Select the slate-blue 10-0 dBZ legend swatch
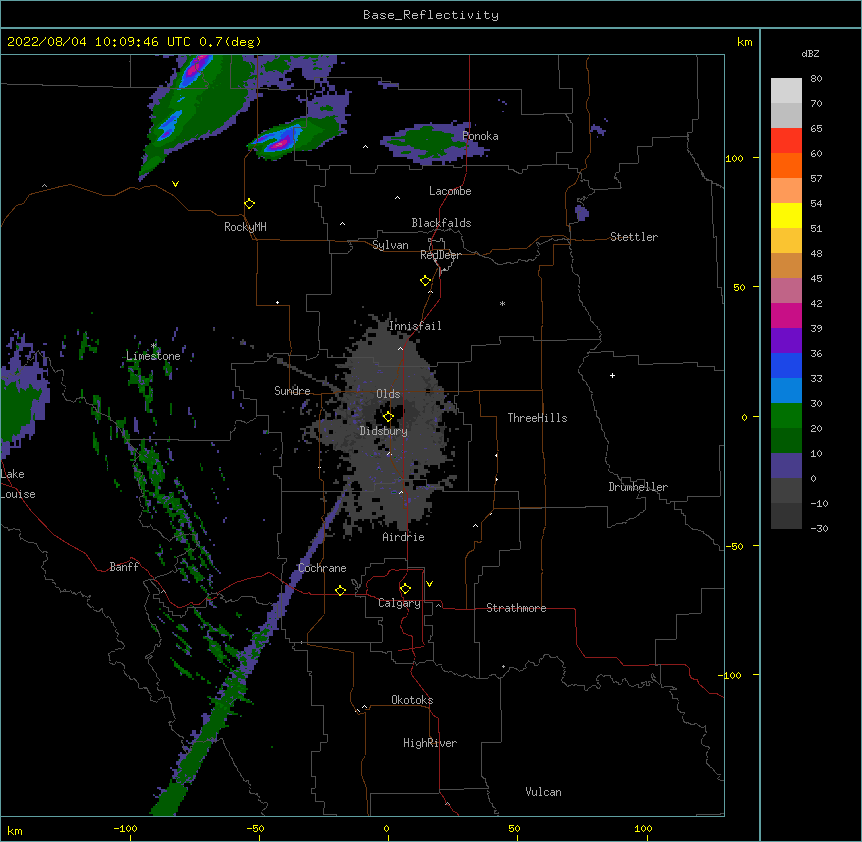 point(786,466)
